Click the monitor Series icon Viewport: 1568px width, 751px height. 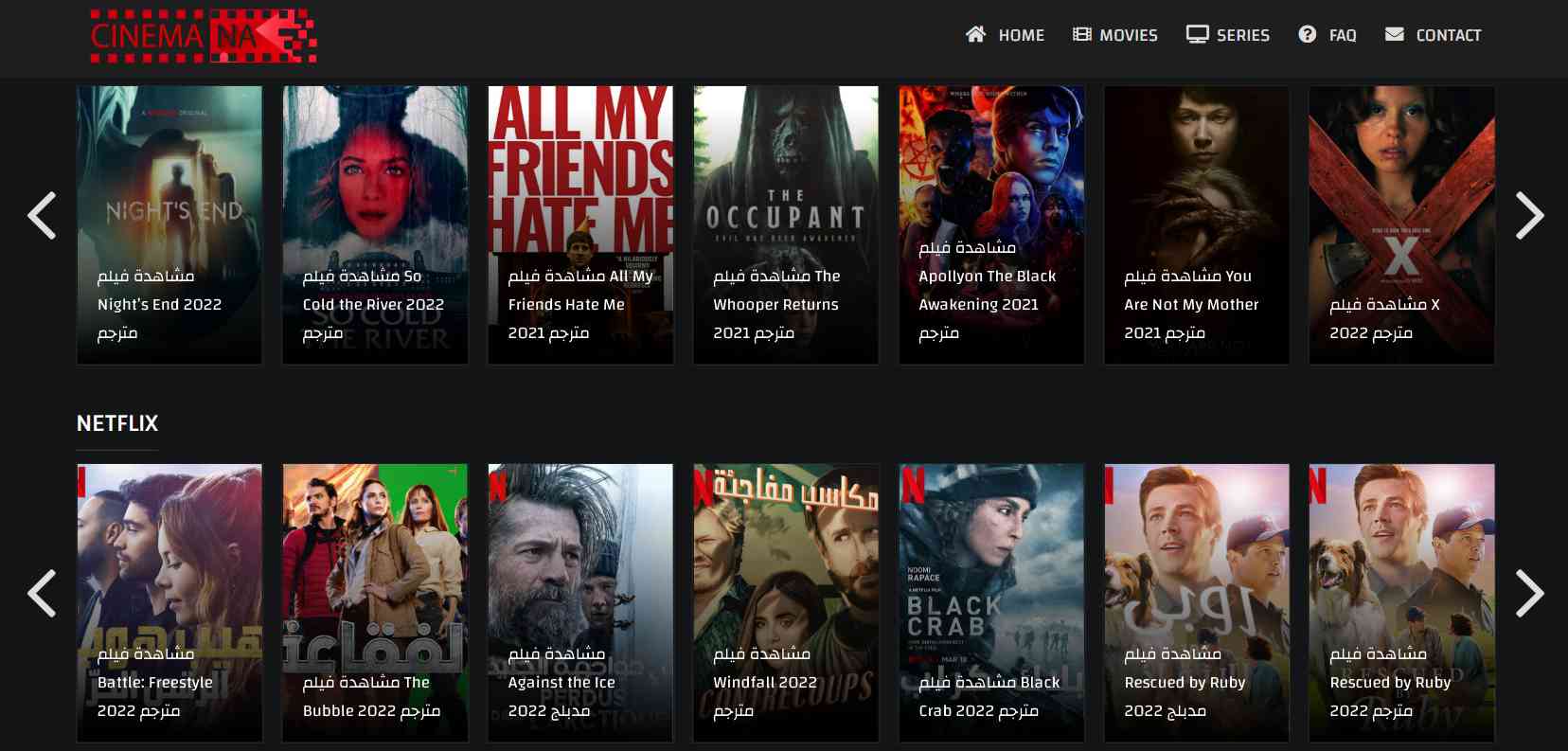(1197, 34)
